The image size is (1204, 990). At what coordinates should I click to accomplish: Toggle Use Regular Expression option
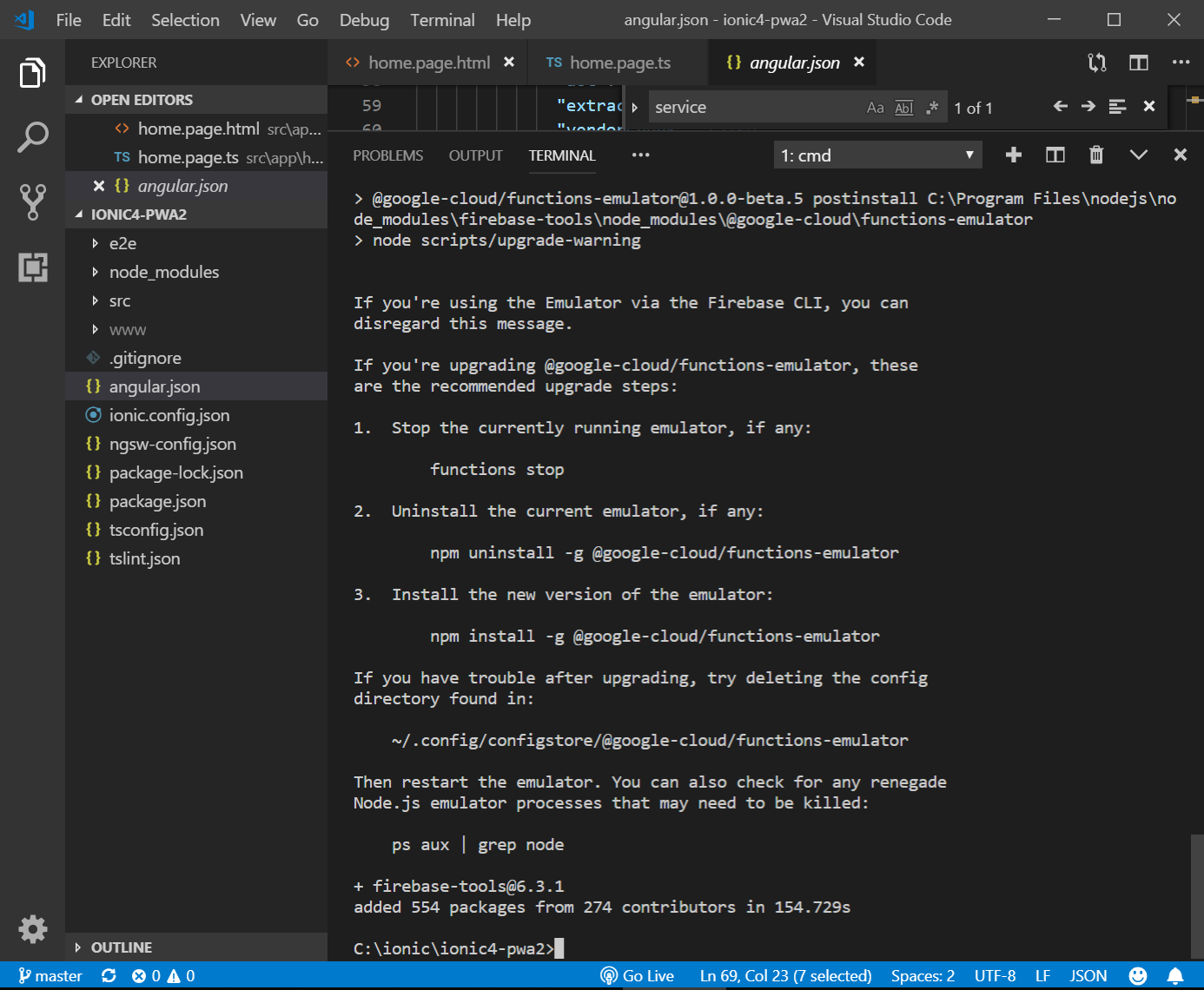click(x=933, y=108)
